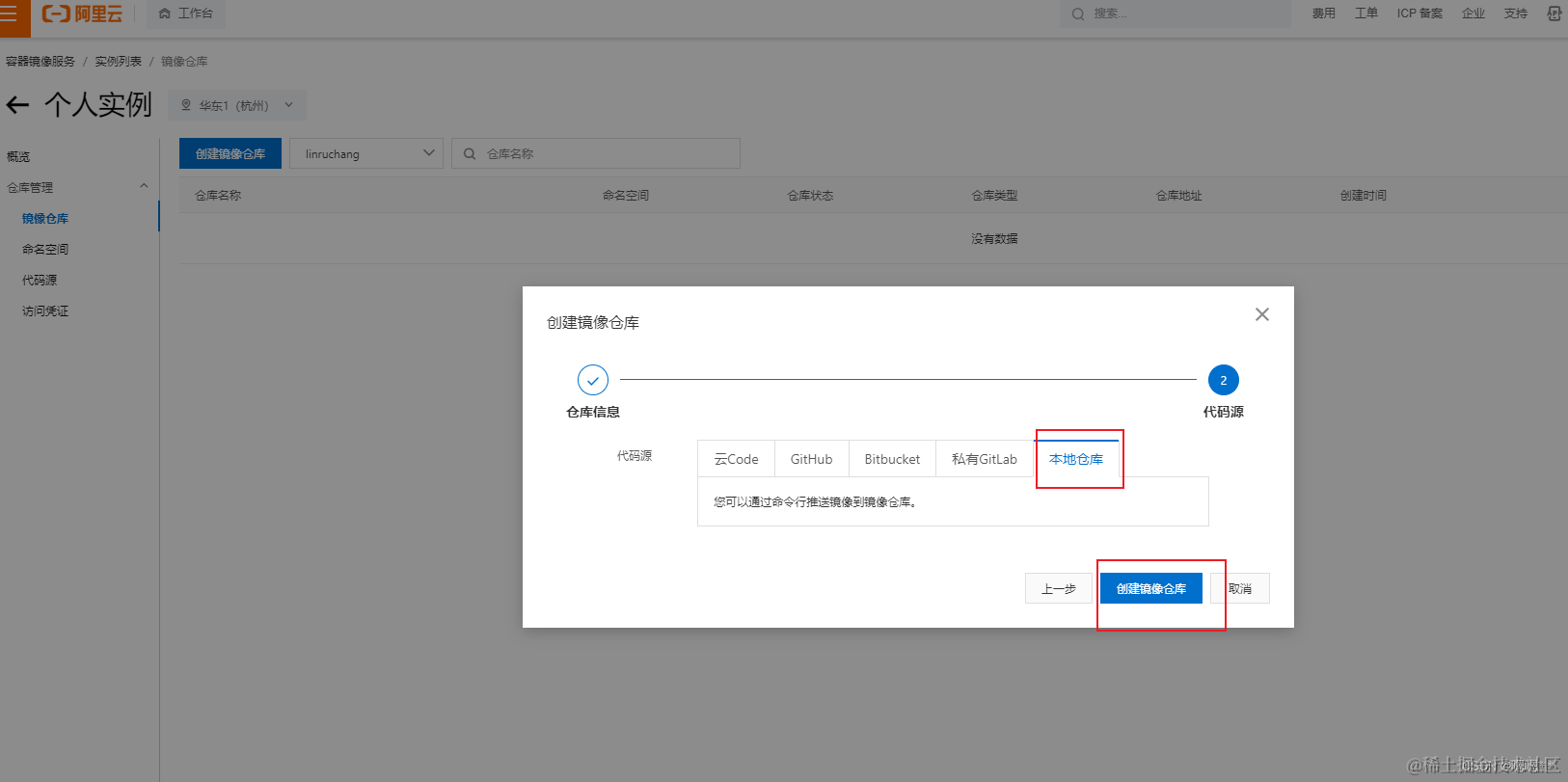The width and height of the screenshot is (1568, 782).
Task: Click the 仓库状态 column header
Action: pyautogui.click(x=810, y=195)
